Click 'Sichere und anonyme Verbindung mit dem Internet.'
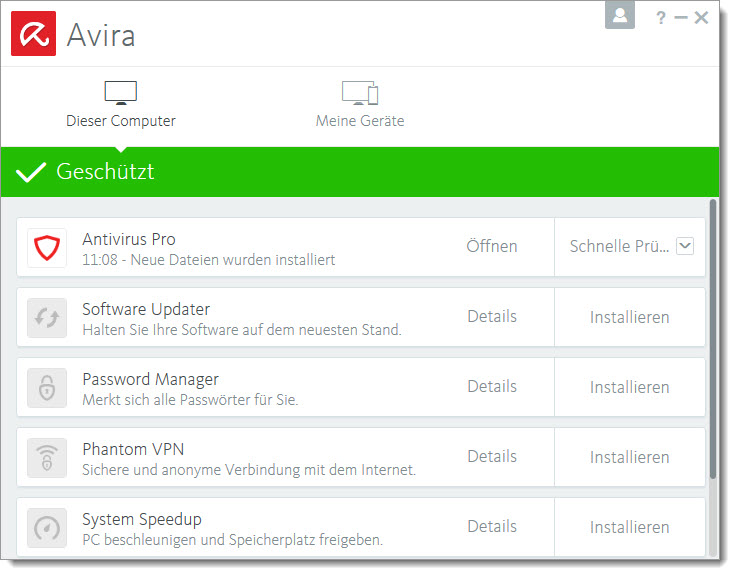735x575 pixels. (x=249, y=470)
